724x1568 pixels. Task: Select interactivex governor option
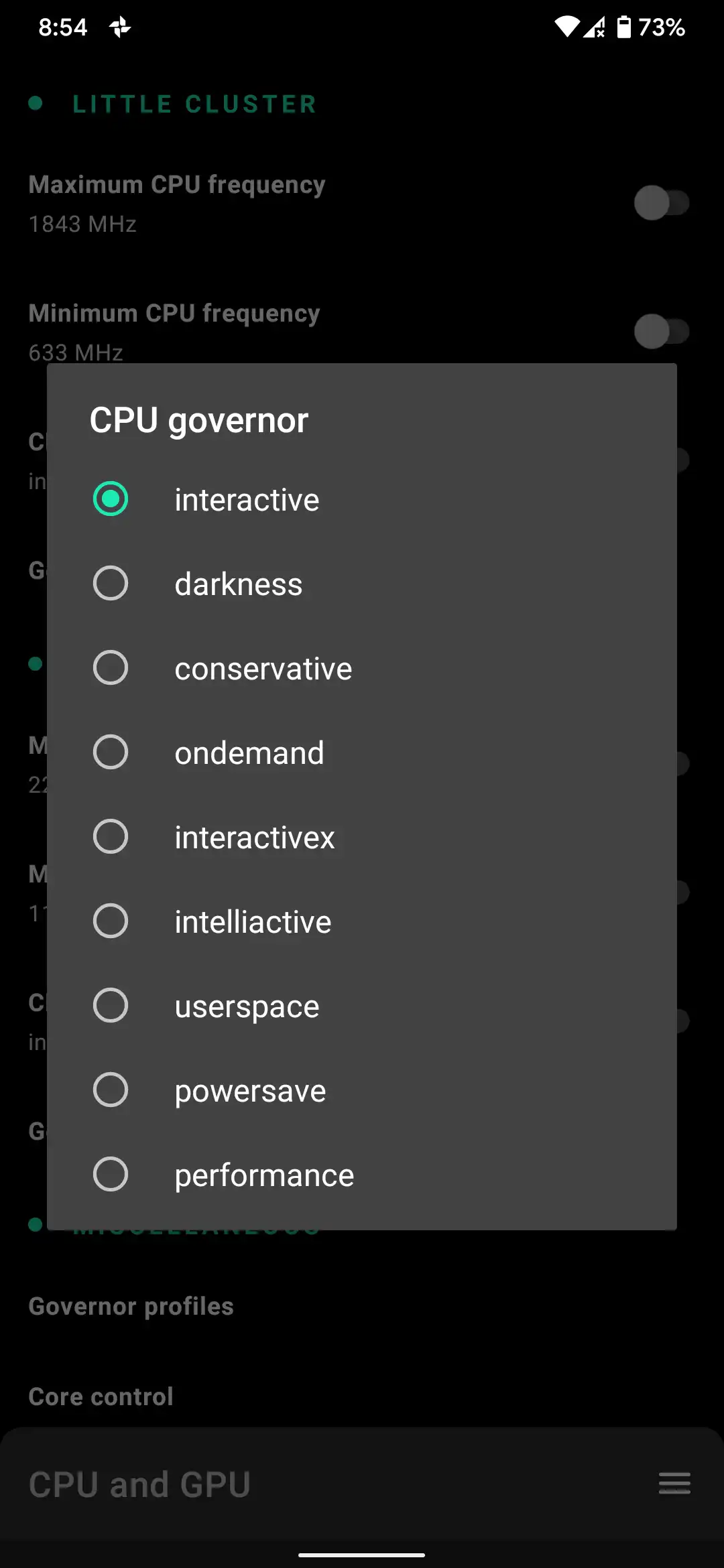[x=111, y=837]
